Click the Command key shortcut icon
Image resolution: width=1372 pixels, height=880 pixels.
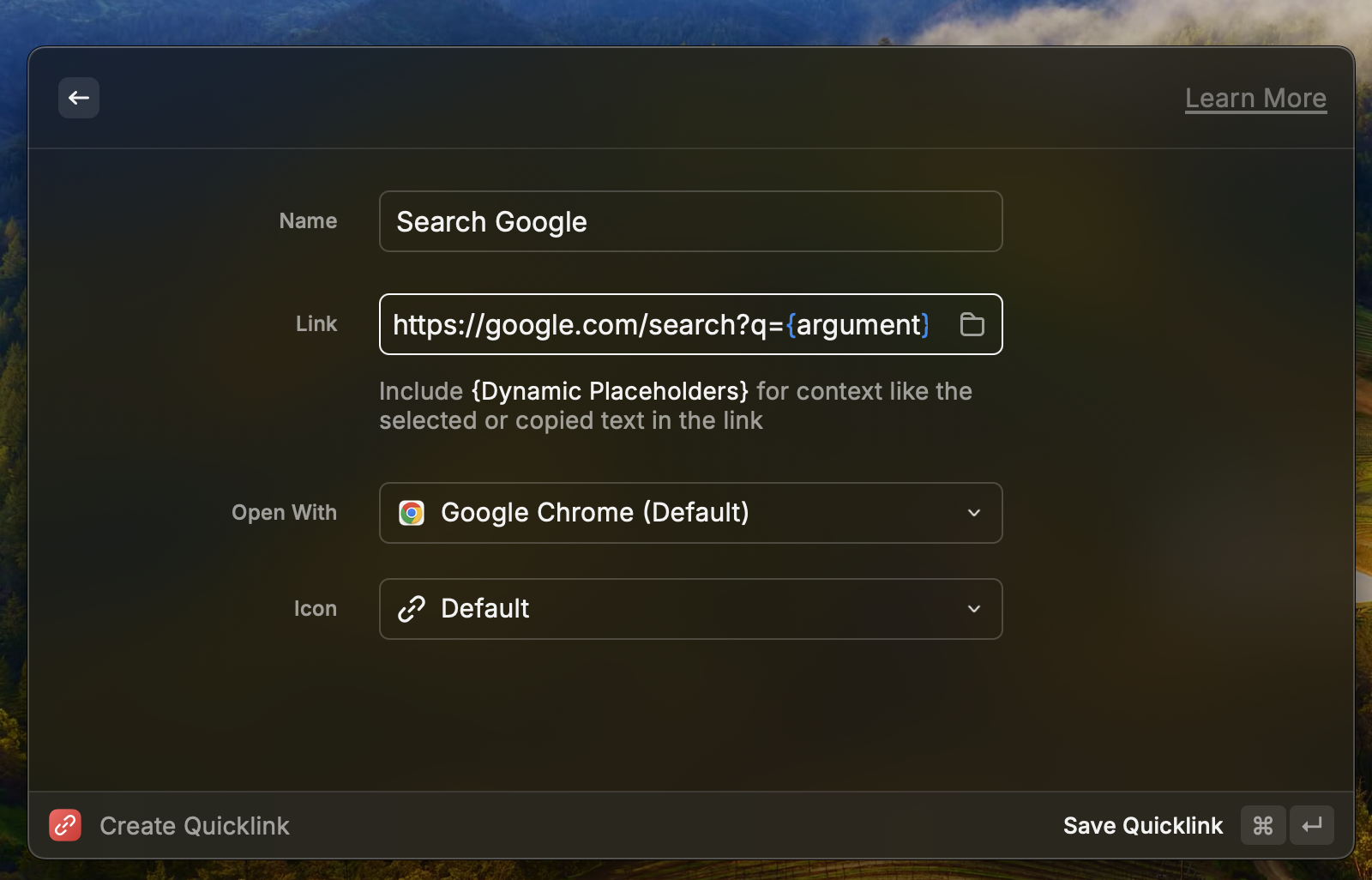[1263, 825]
